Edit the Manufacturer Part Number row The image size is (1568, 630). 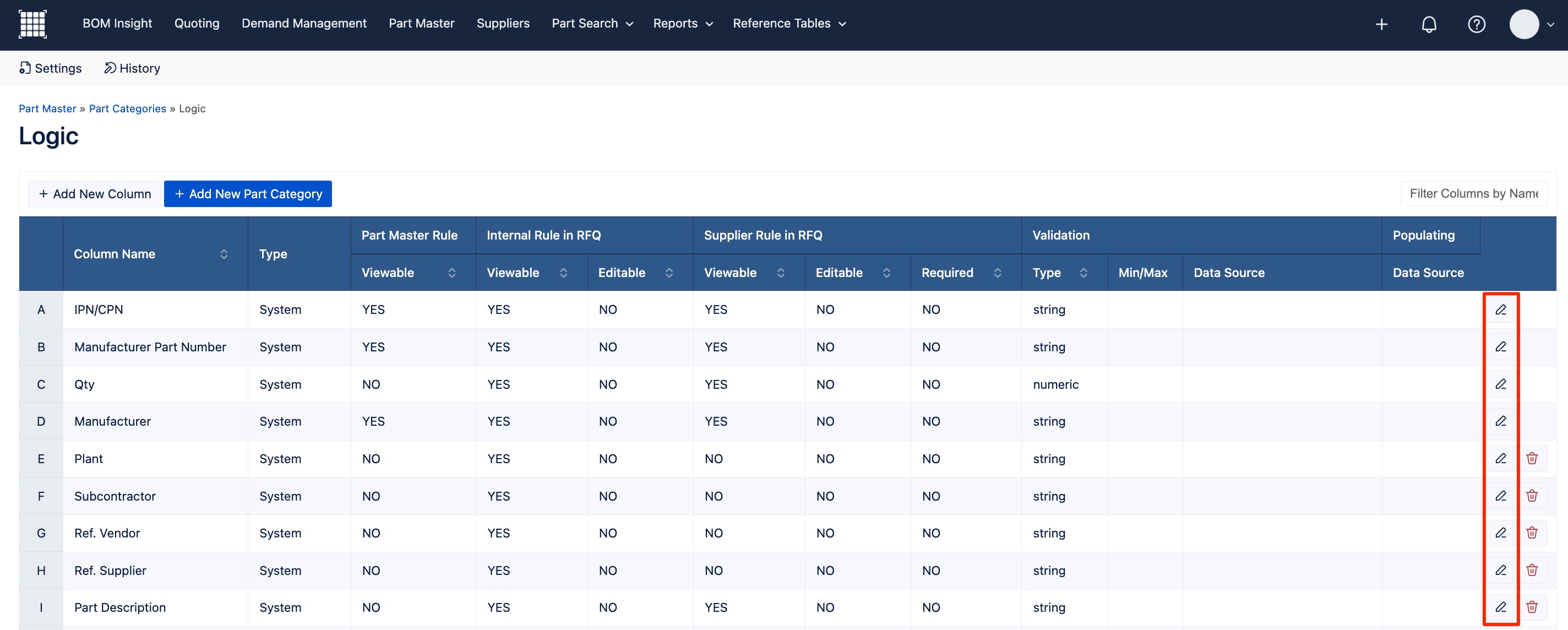[x=1500, y=347]
